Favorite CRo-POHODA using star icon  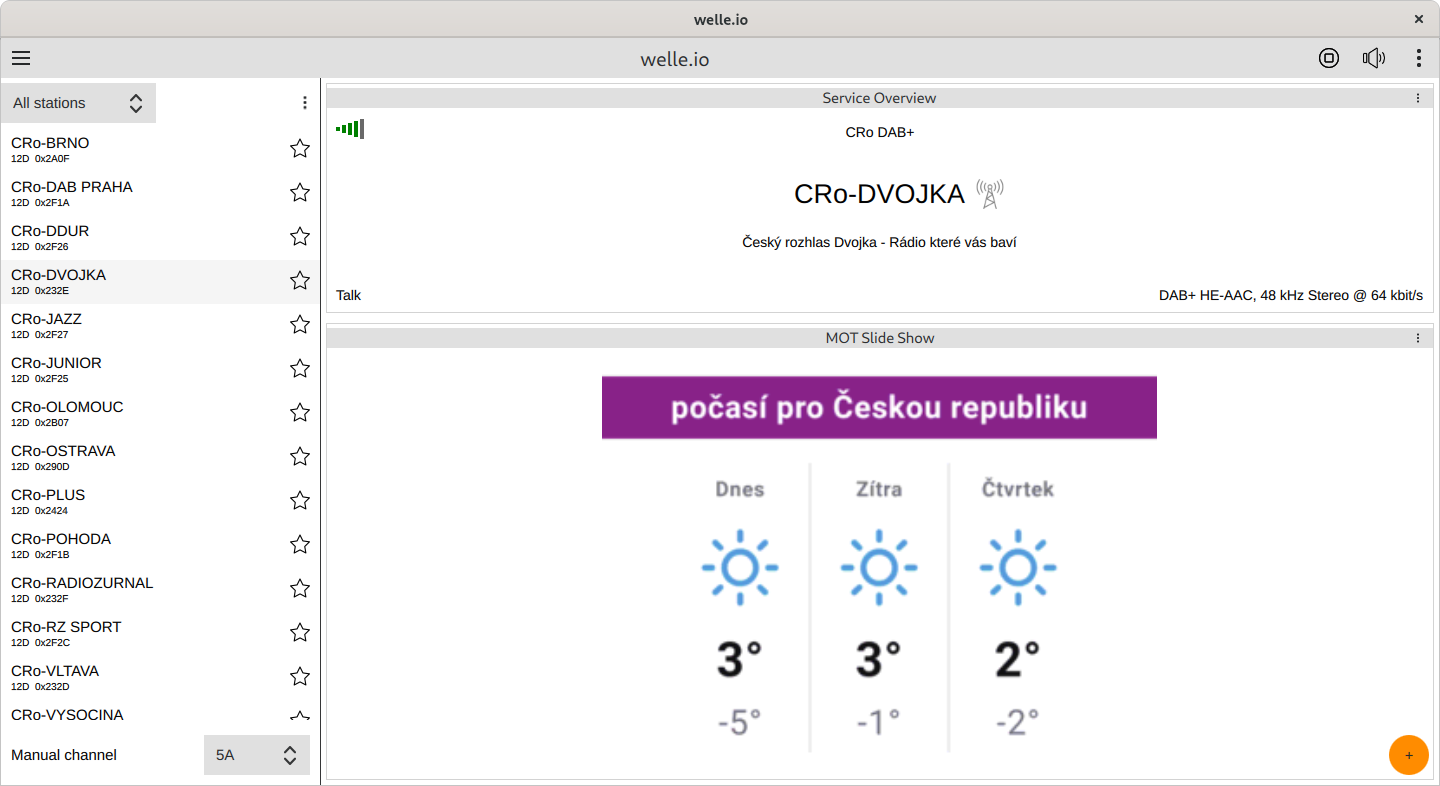tap(300, 544)
